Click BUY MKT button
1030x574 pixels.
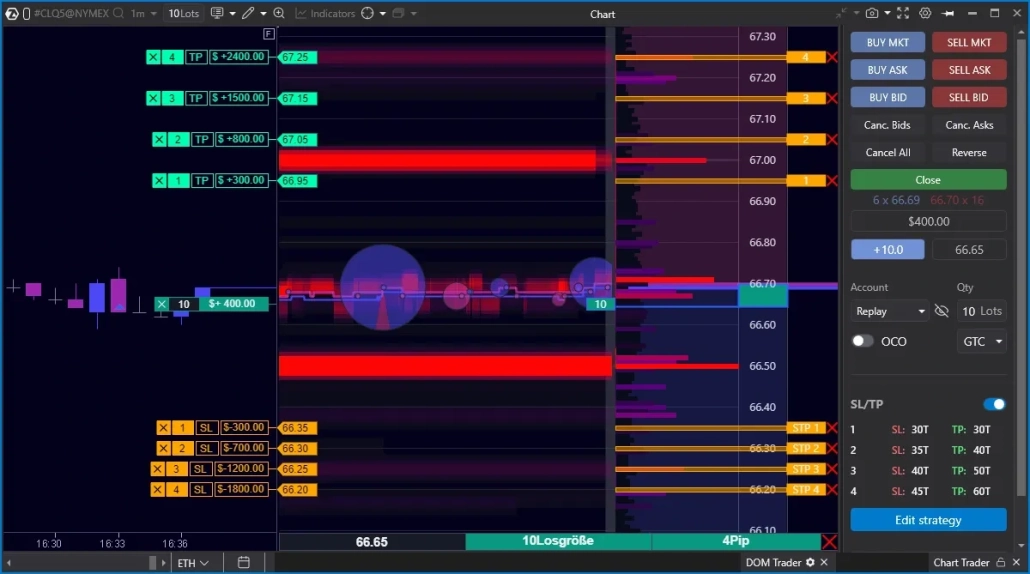coord(887,43)
